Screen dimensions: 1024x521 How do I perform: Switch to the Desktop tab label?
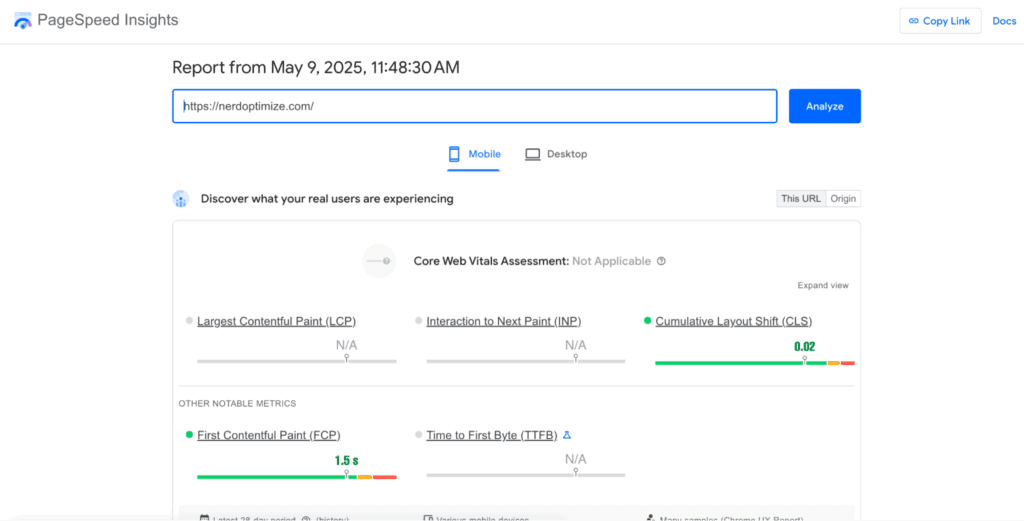(567, 154)
